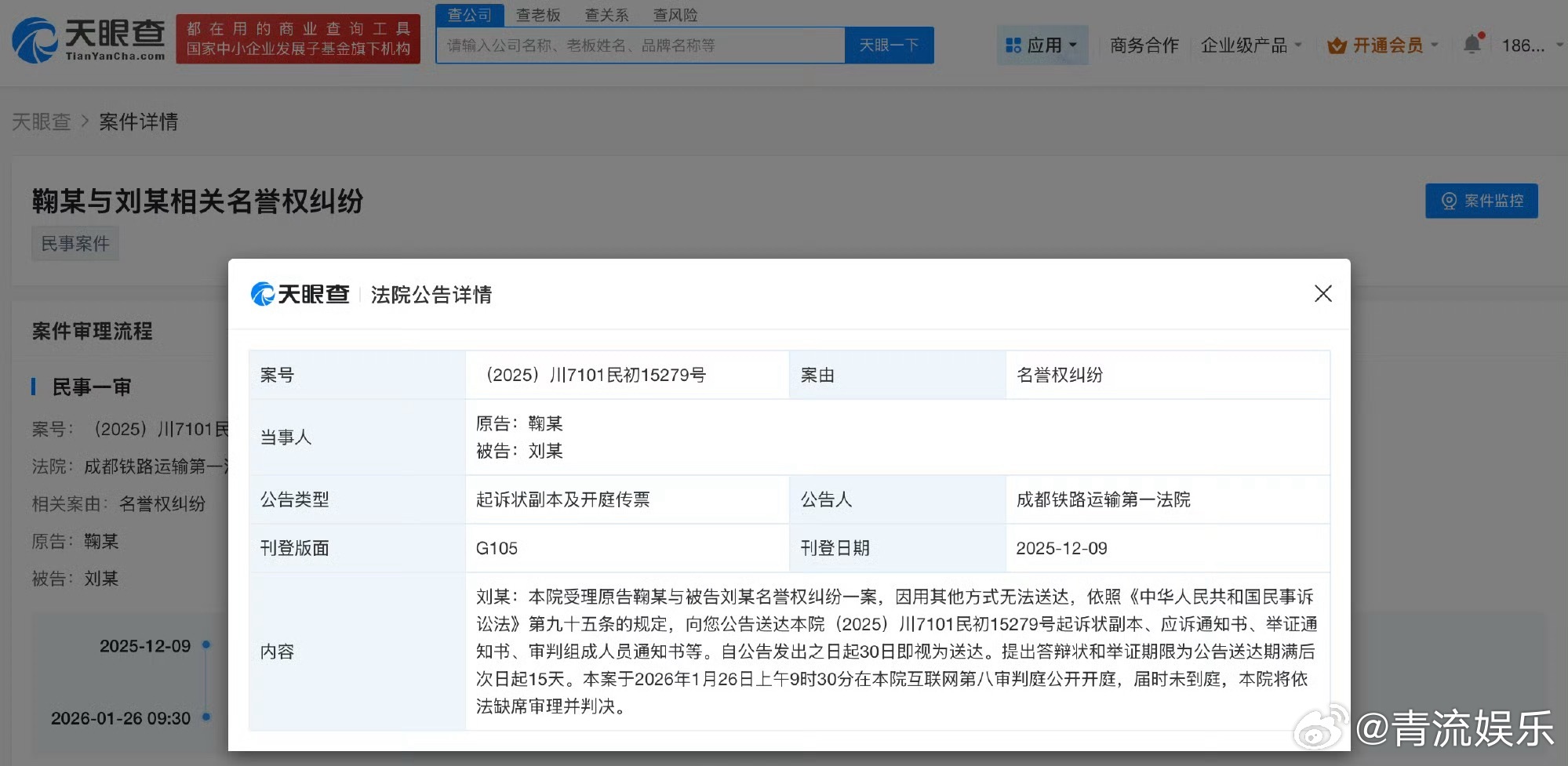Click the Tianyancha logo inside the 法院公告详情 dialog
The image size is (1568, 766).
point(300,293)
